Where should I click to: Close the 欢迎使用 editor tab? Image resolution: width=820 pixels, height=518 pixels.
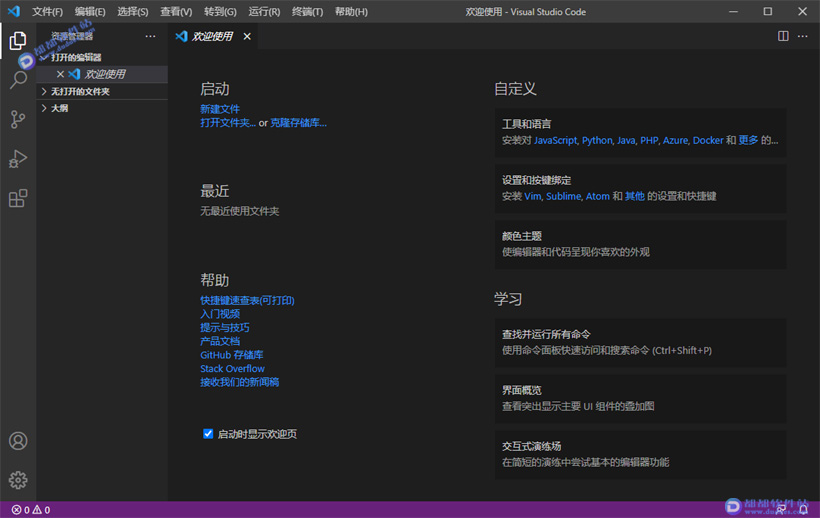point(247,36)
